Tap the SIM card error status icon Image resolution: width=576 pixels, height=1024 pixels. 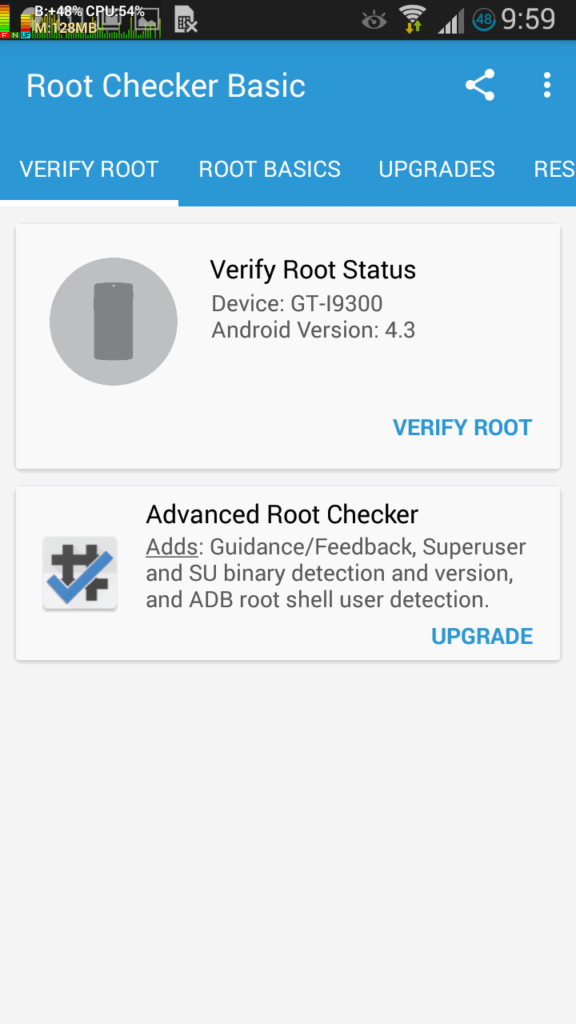pyautogui.click(x=186, y=20)
